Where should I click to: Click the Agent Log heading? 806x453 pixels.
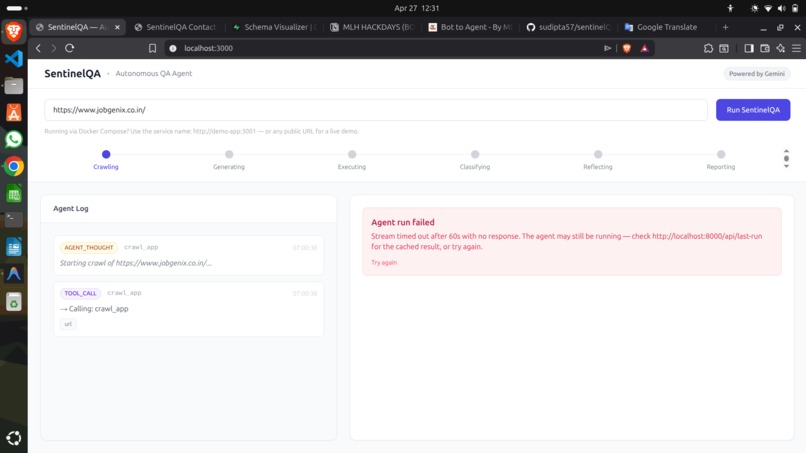(x=71, y=208)
